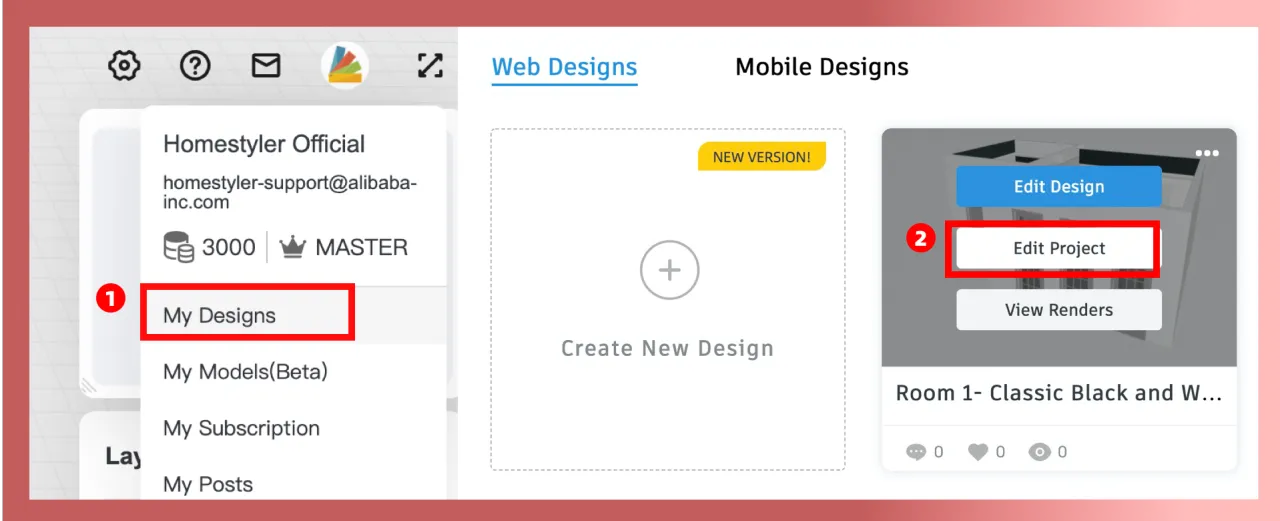Viewport: 1280px width, 521px height.
Task: Click the help question mark icon
Action: point(195,67)
